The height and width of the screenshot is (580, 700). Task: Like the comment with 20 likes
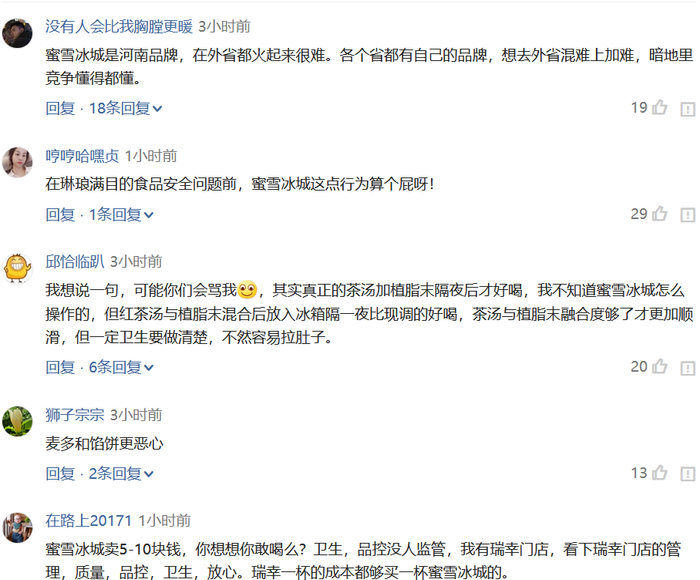(659, 367)
